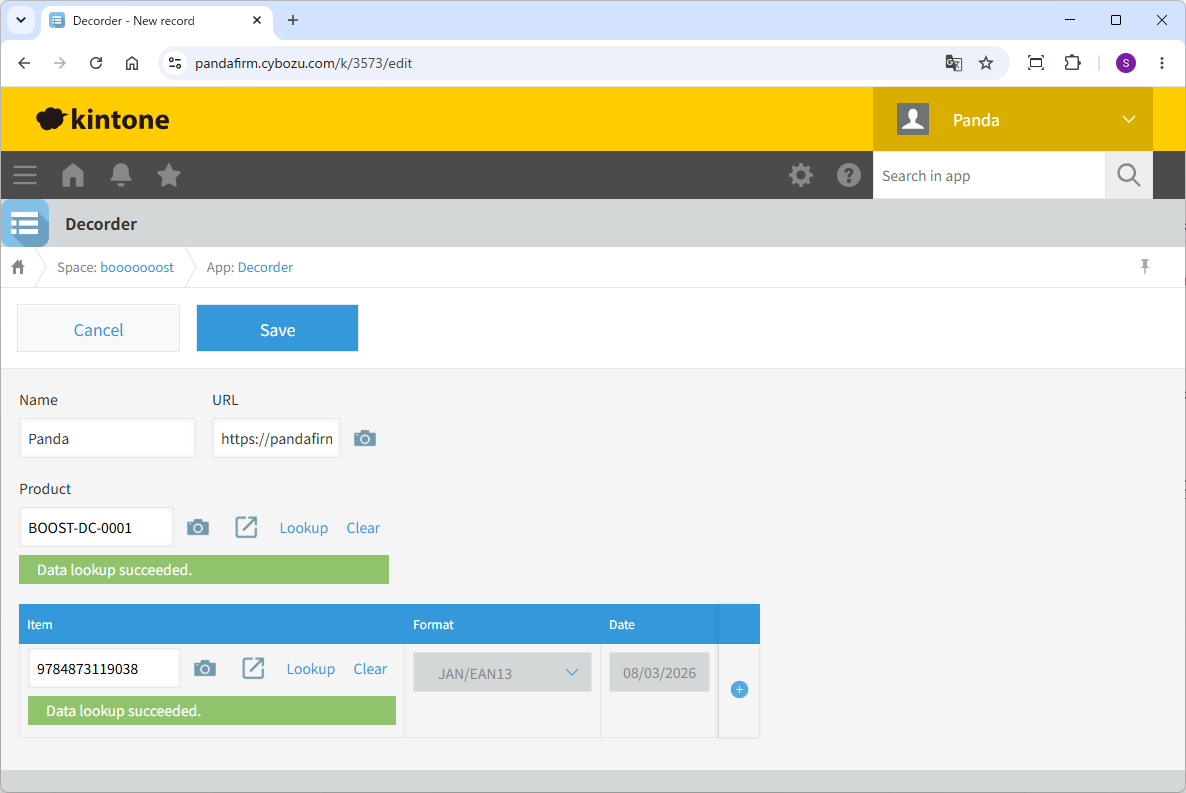Viewport: 1186px width, 793px height.
Task: Reload the page in browser
Action: tap(95, 63)
